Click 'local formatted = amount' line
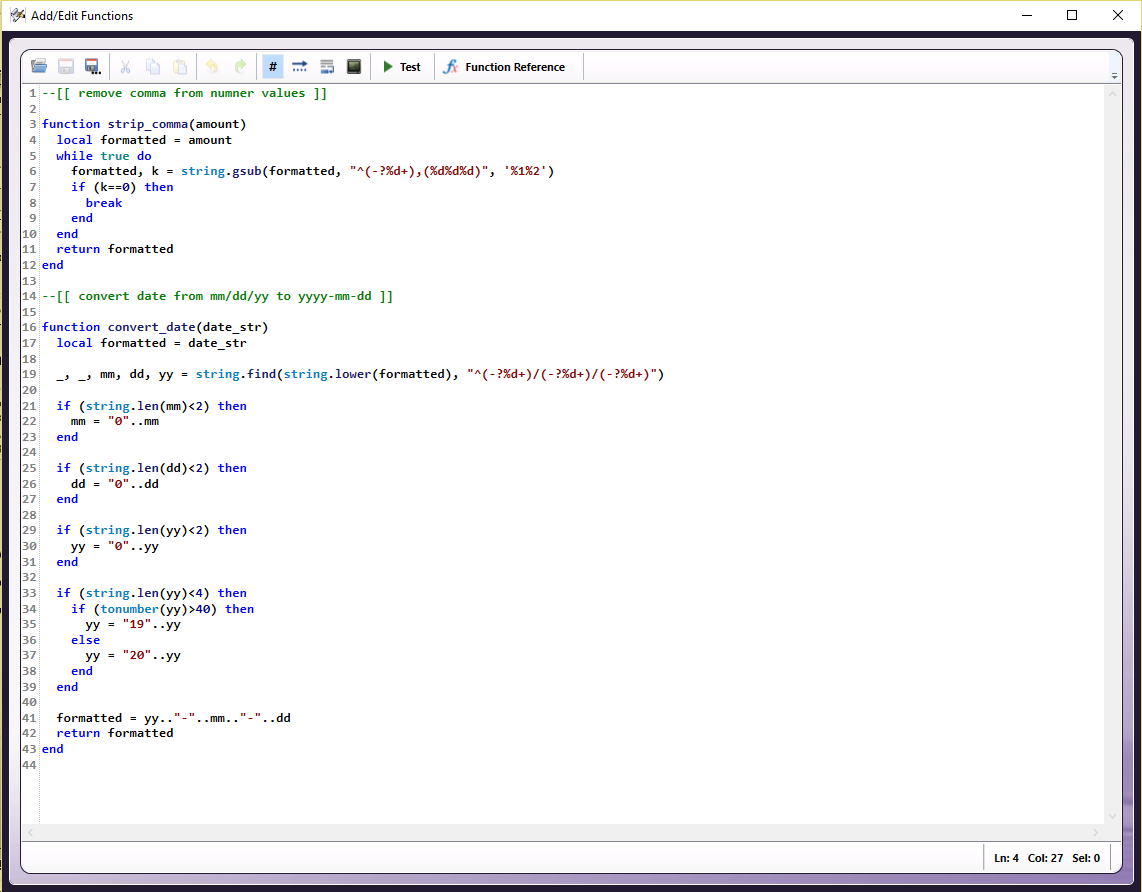Screen dimensions: 1142x892 [144, 140]
